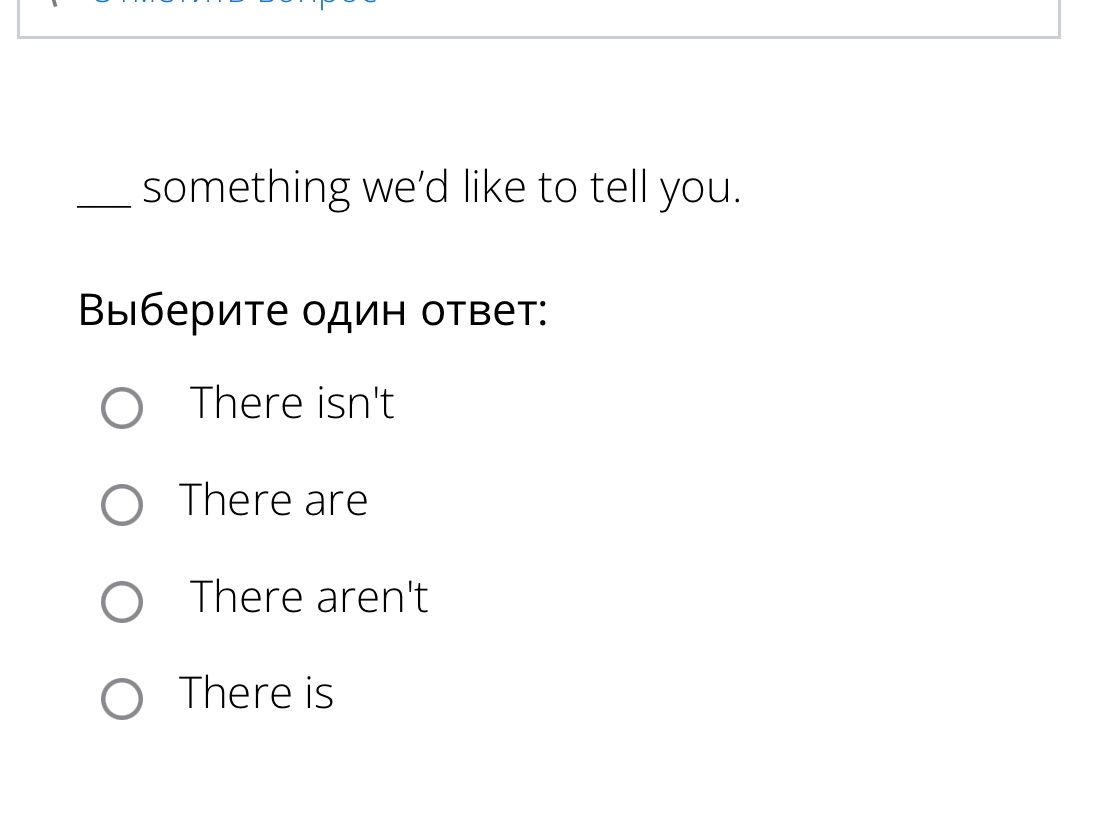
Task: Click the "There is" answer label text
Action: coord(257,693)
